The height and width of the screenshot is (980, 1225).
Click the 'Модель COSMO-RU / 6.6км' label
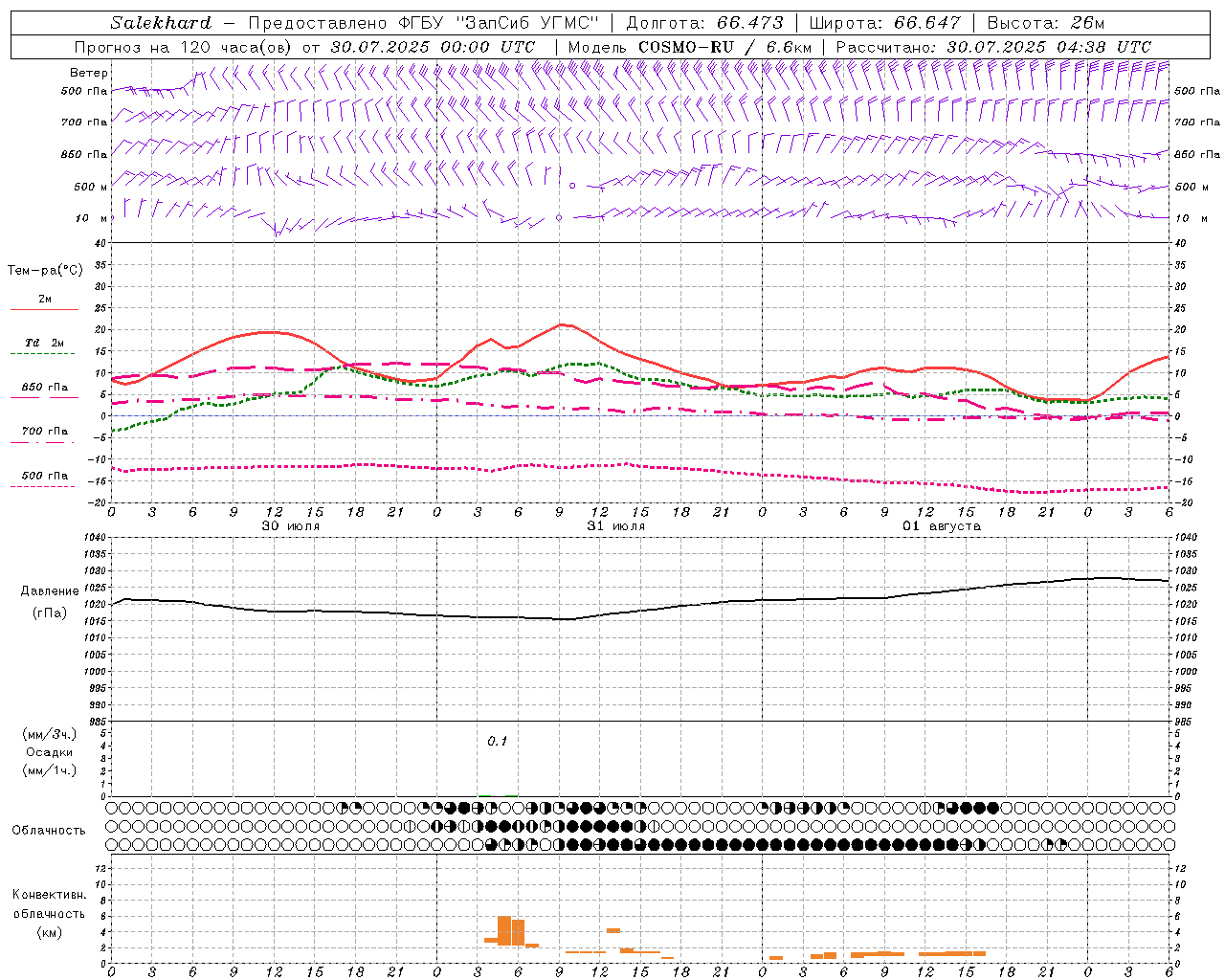point(690,47)
